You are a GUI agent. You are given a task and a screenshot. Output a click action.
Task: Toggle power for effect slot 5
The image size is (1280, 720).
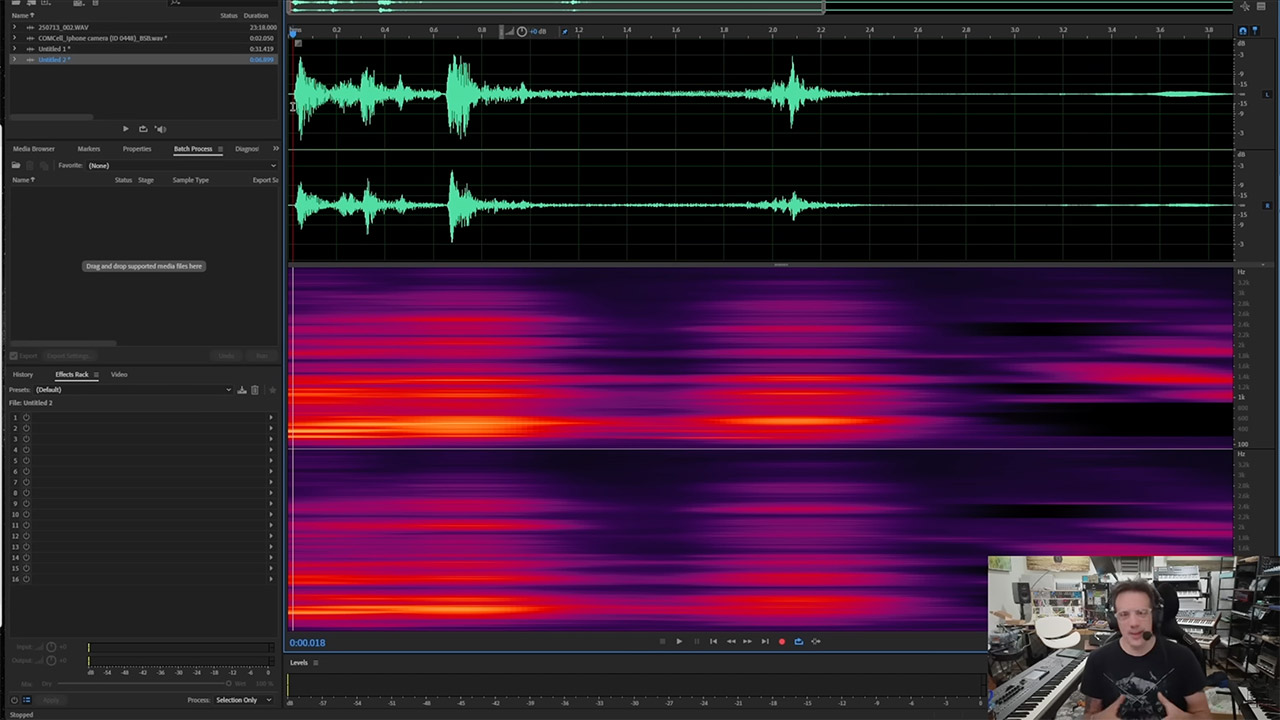pyautogui.click(x=26, y=460)
